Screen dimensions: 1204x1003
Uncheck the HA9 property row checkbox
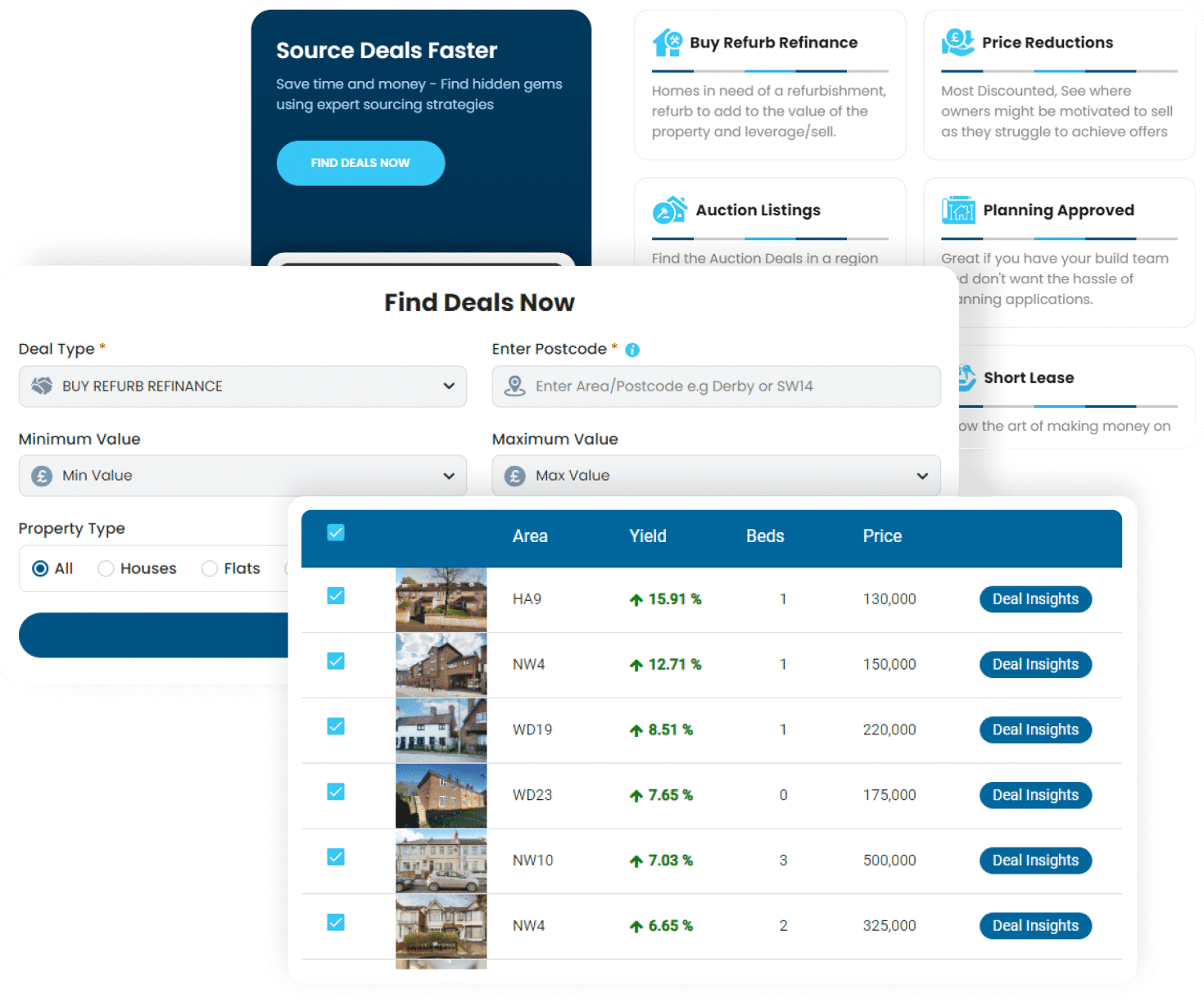336,596
